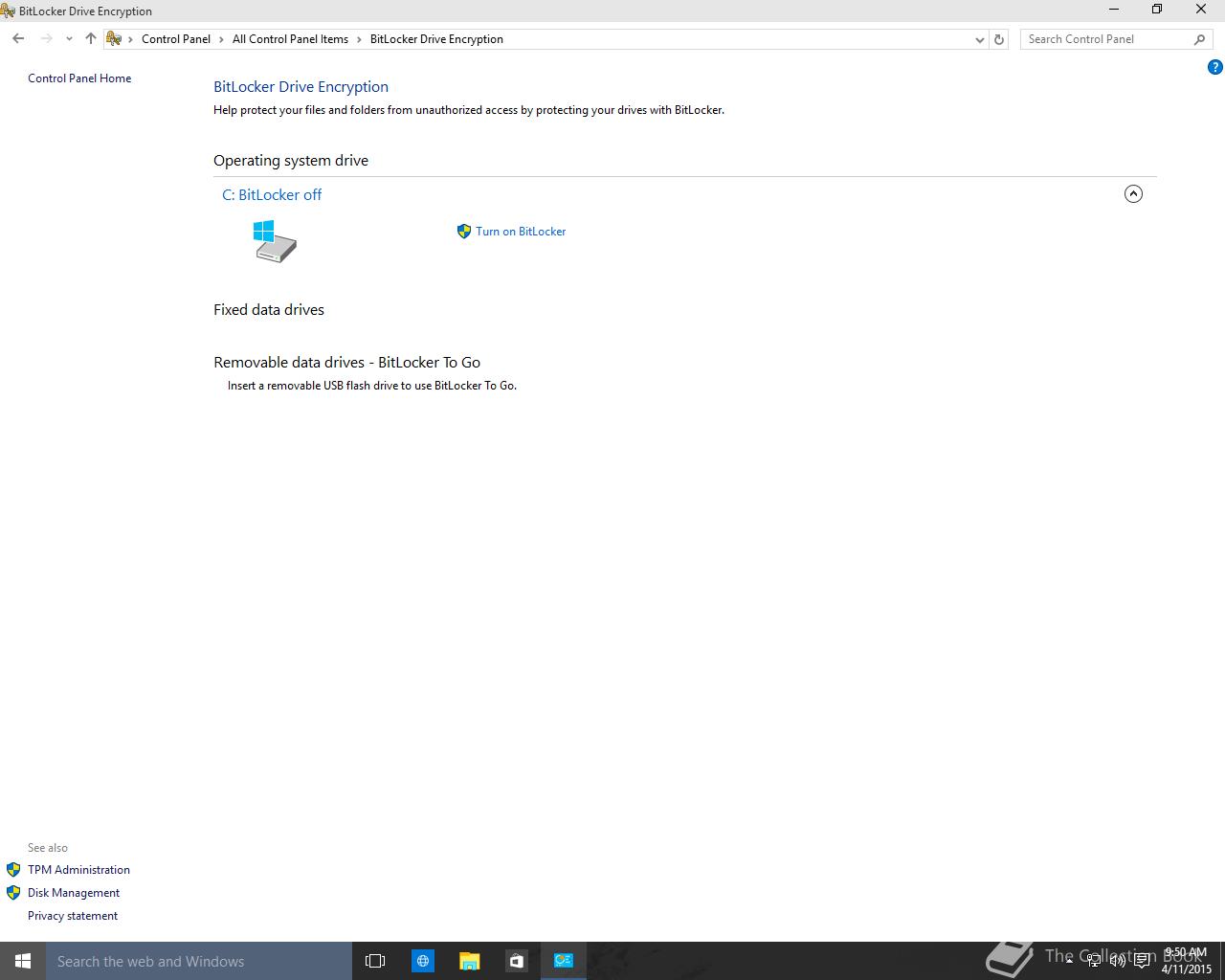
Task: Turn on BitLocker for drive C:
Action: pos(521,232)
